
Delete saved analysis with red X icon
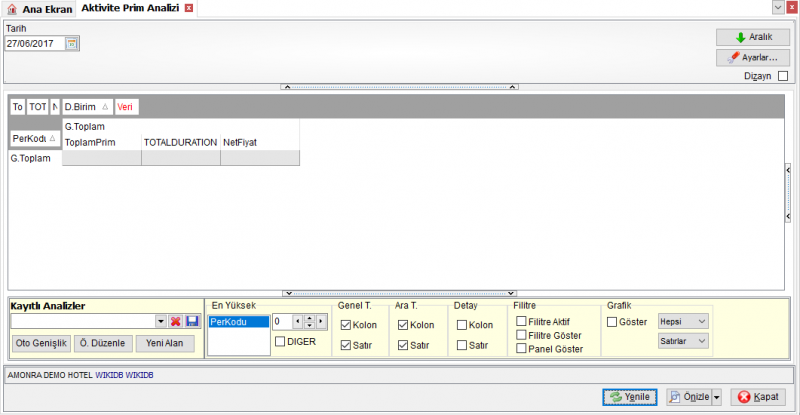pyautogui.click(x=176, y=321)
